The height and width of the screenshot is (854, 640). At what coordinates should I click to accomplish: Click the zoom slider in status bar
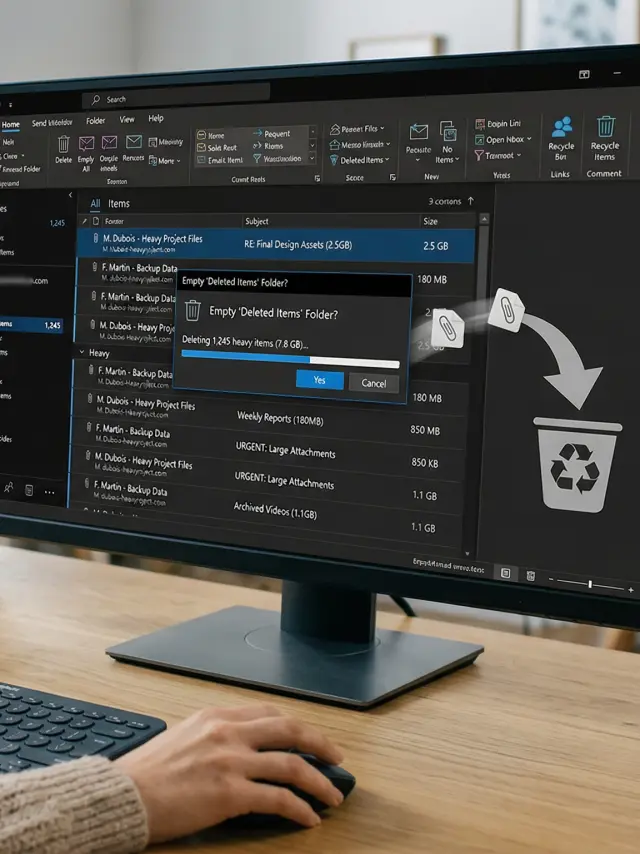590,583
